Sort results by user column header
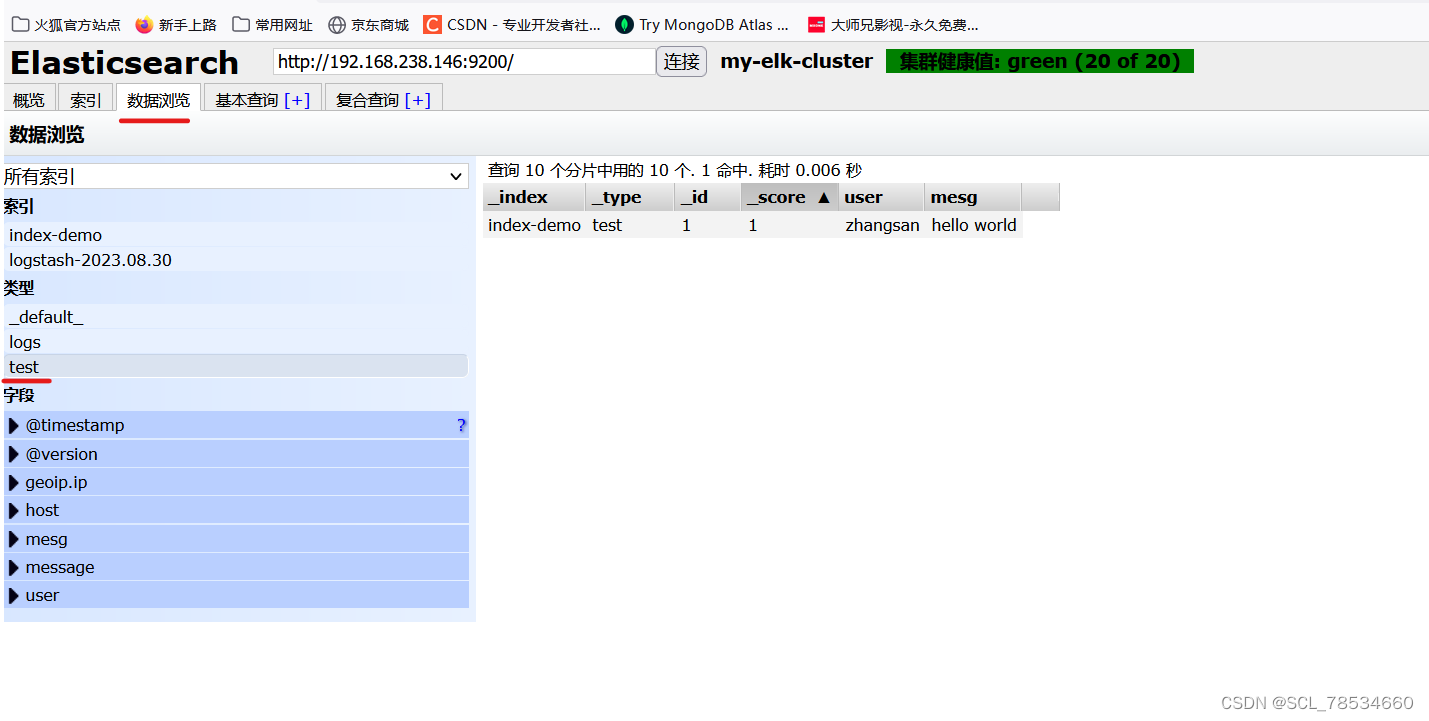The height and width of the screenshot is (721, 1429). click(x=882, y=197)
